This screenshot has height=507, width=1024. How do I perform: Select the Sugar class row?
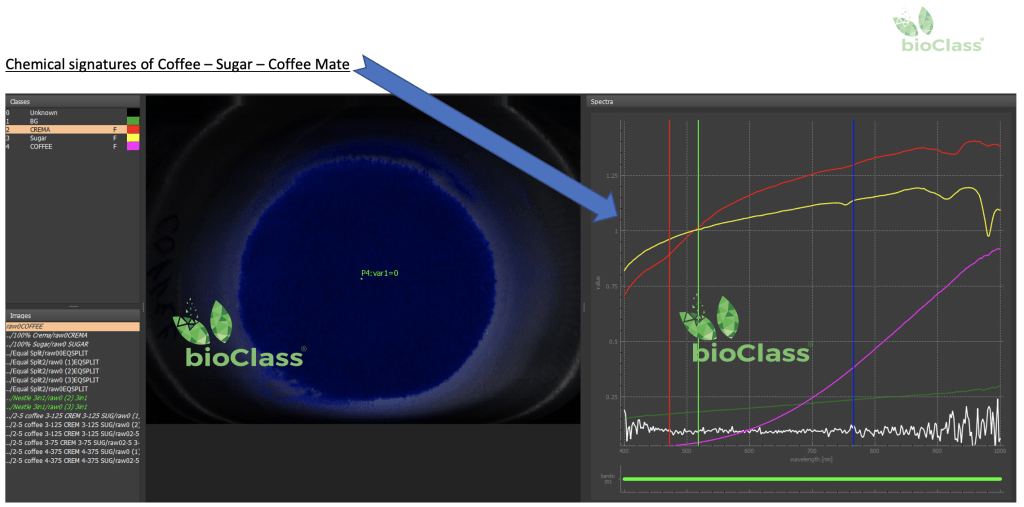click(72, 138)
